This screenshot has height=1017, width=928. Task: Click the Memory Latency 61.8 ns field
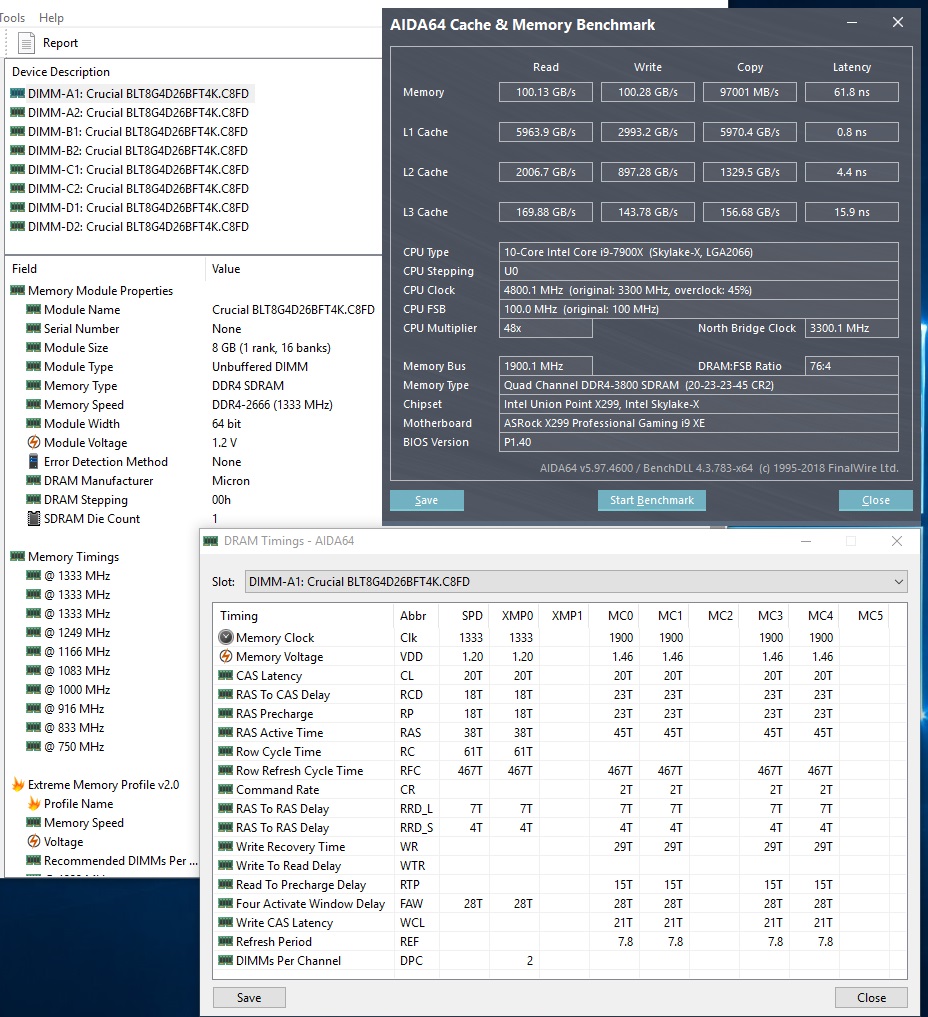point(851,92)
